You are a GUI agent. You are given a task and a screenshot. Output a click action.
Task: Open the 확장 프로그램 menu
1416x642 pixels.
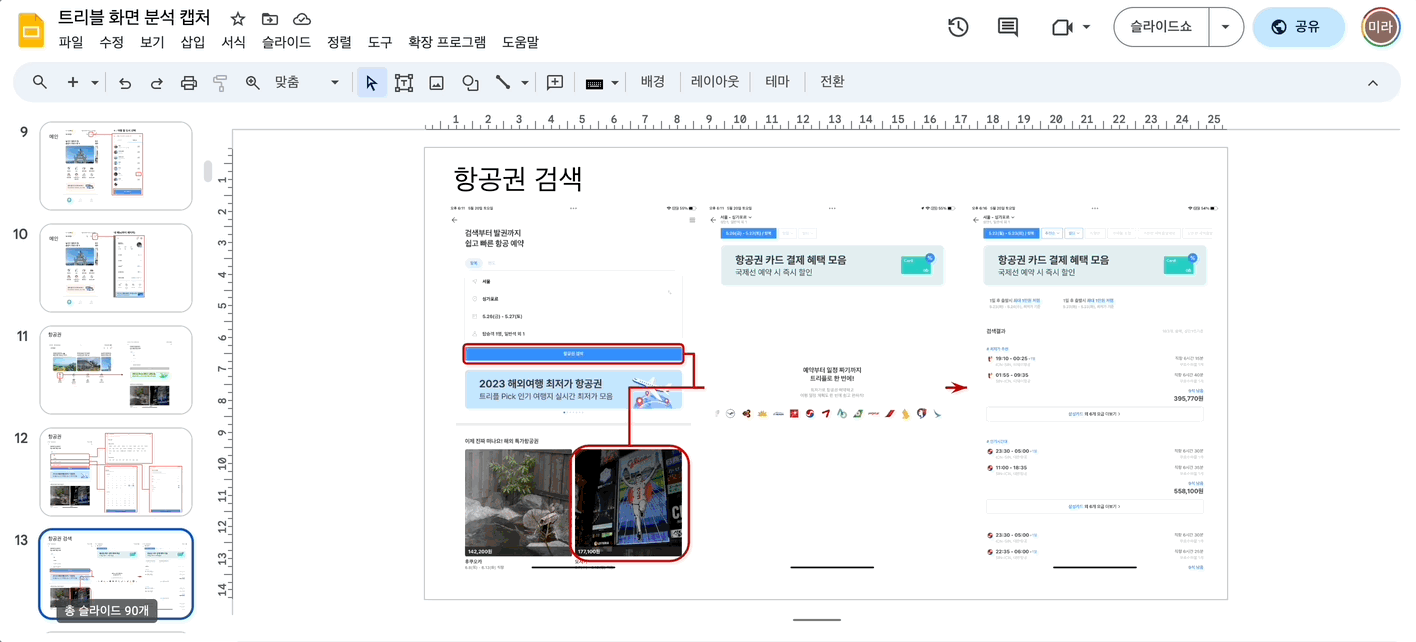(x=447, y=42)
